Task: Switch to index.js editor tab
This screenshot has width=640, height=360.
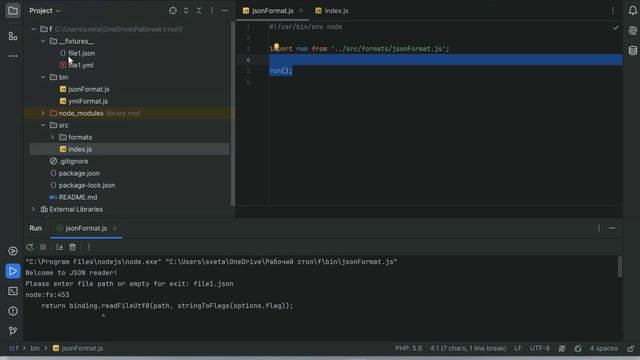Action: click(332, 11)
